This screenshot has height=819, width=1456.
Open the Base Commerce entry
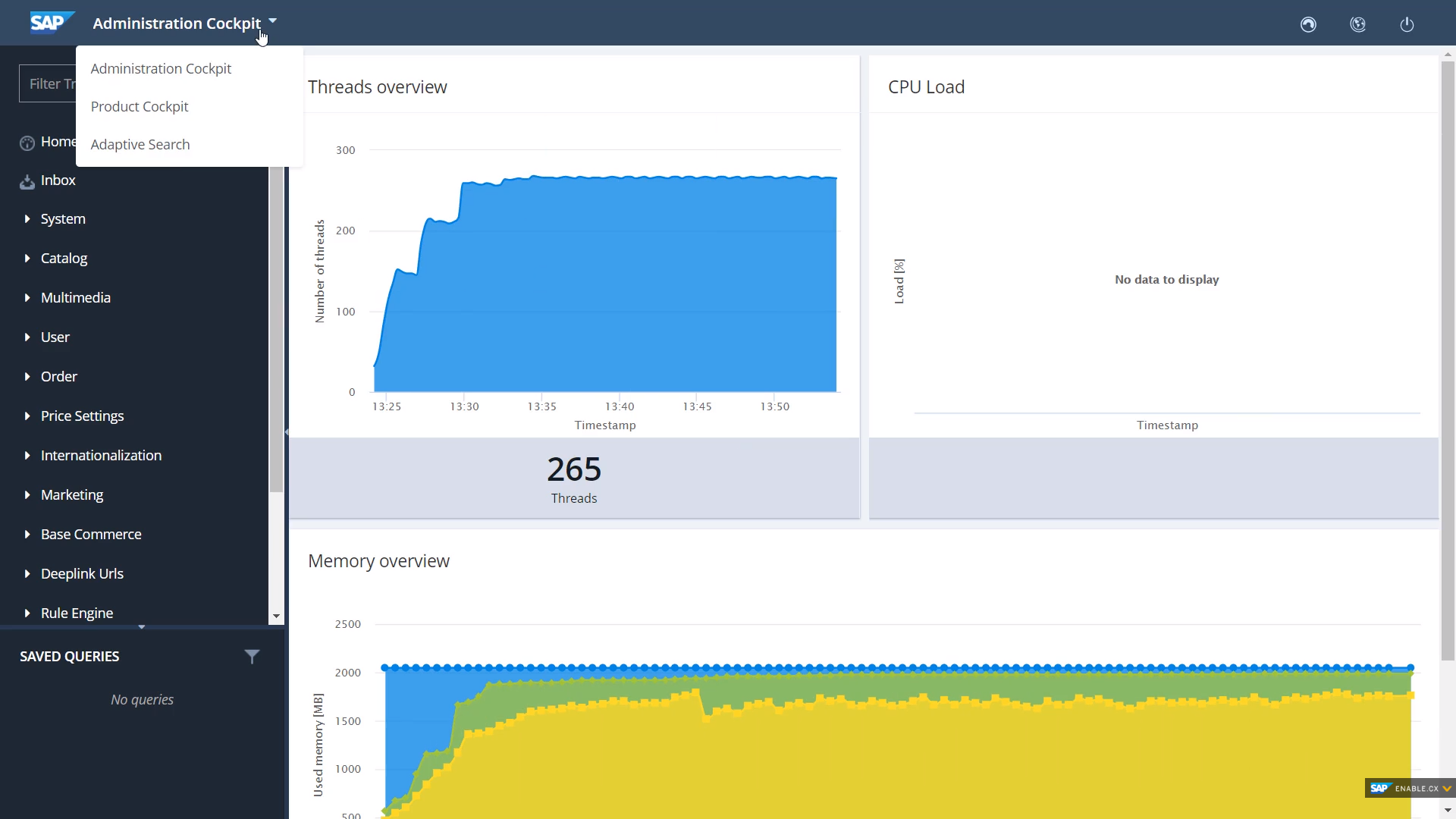coord(91,534)
